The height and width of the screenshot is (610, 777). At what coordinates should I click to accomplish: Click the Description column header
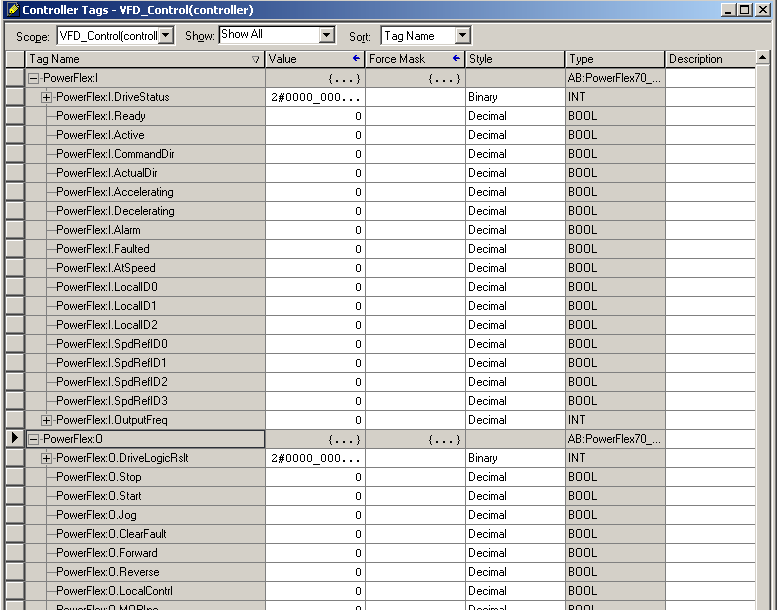coord(709,59)
